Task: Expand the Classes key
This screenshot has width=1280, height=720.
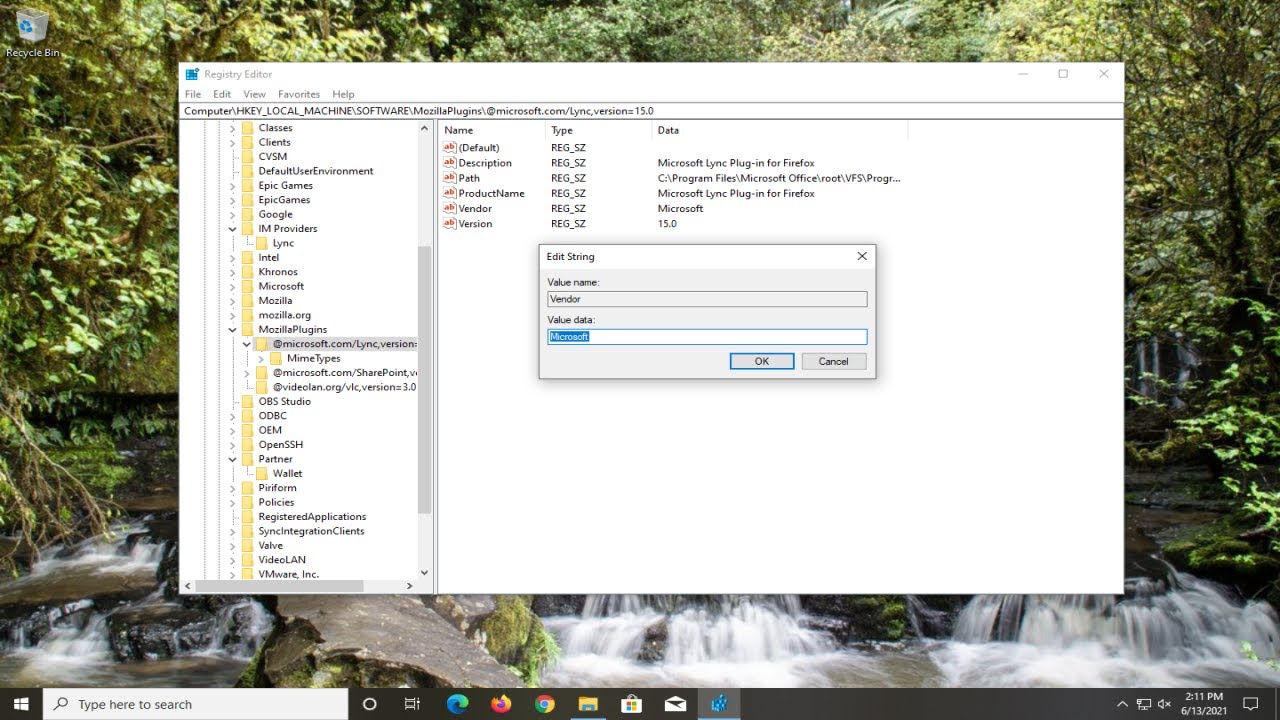Action: coord(233,128)
